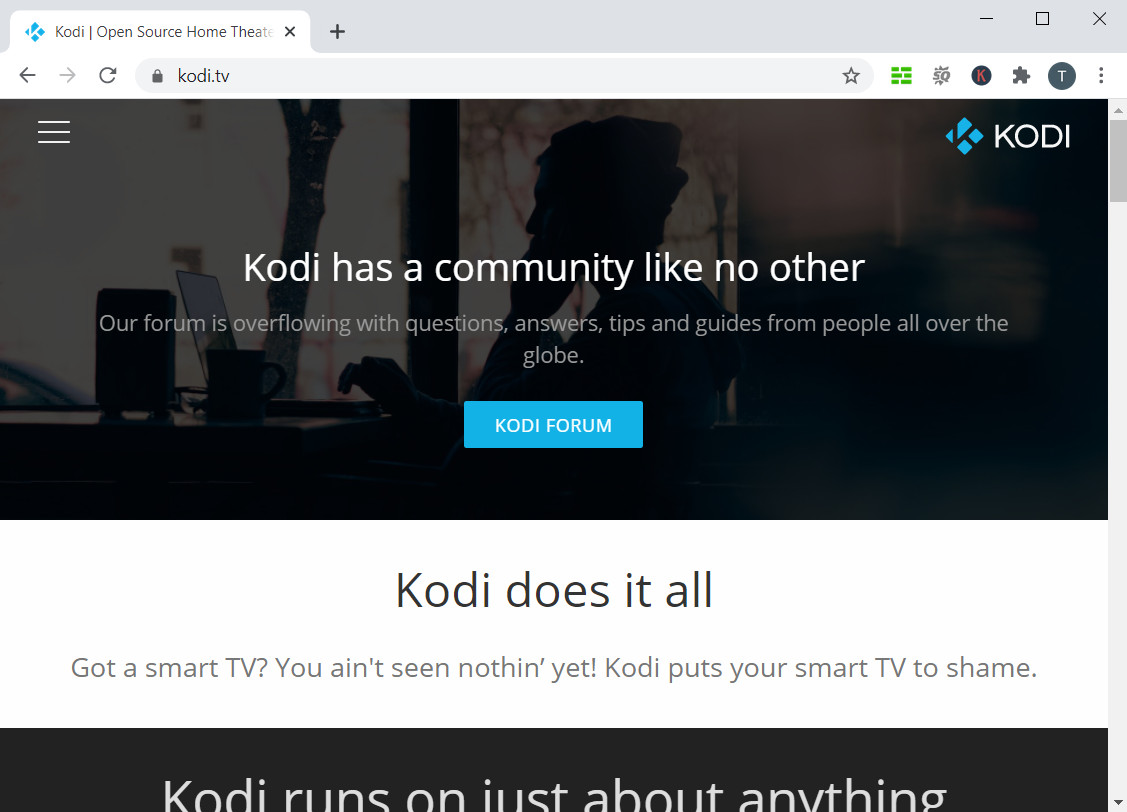Reload the kodi.tv page
Viewport: 1127px width, 812px height.
point(108,76)
